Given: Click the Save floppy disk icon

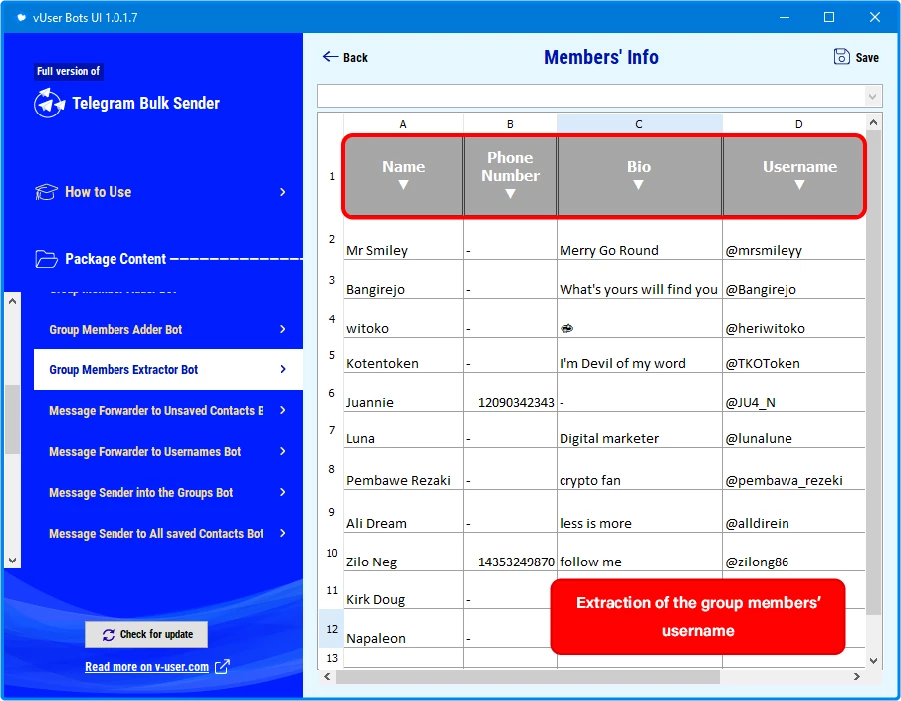Looking at the screenshot, I should pyautogui.click(x=841, y=56).
